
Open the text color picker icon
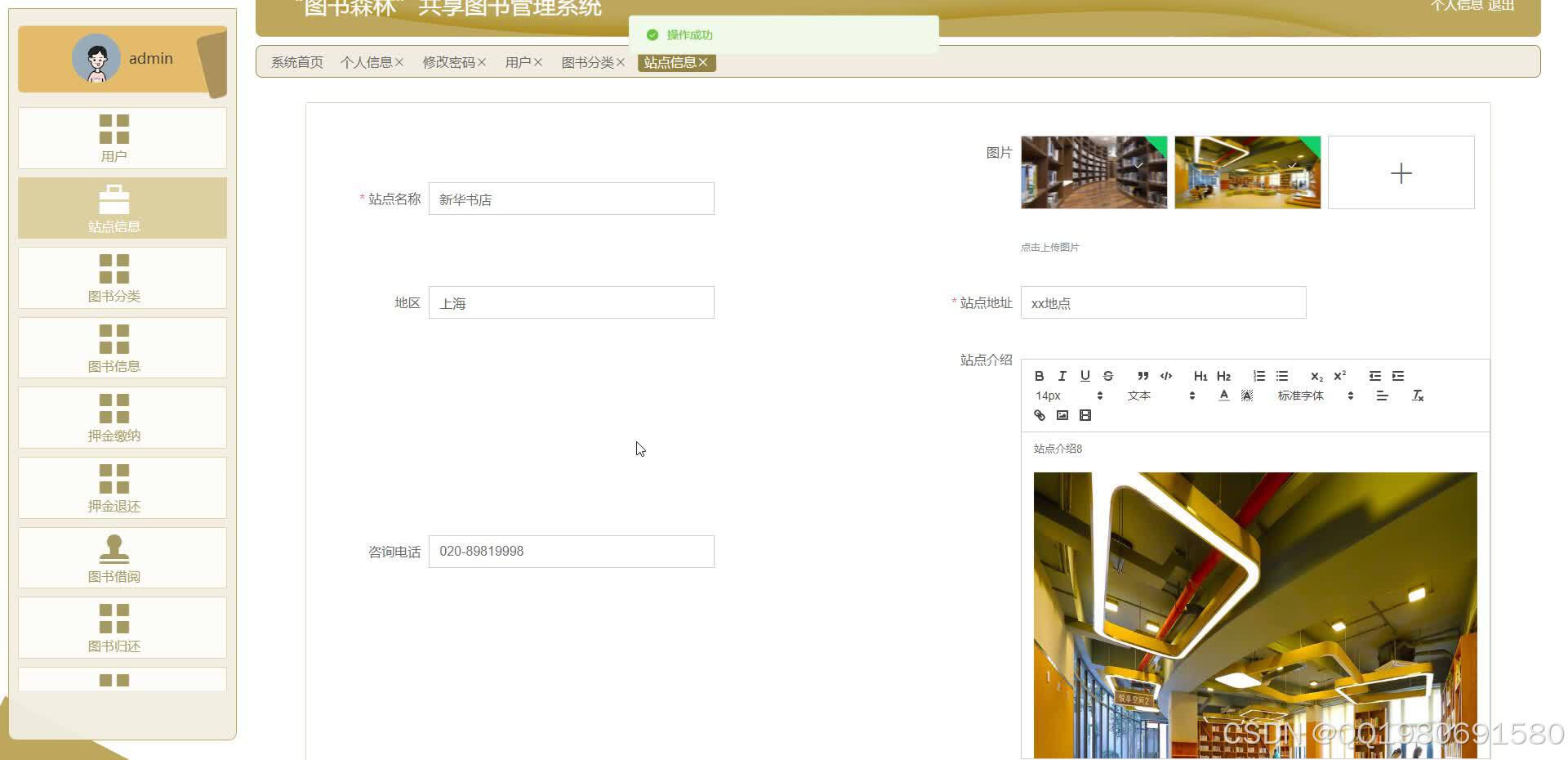1223,395
